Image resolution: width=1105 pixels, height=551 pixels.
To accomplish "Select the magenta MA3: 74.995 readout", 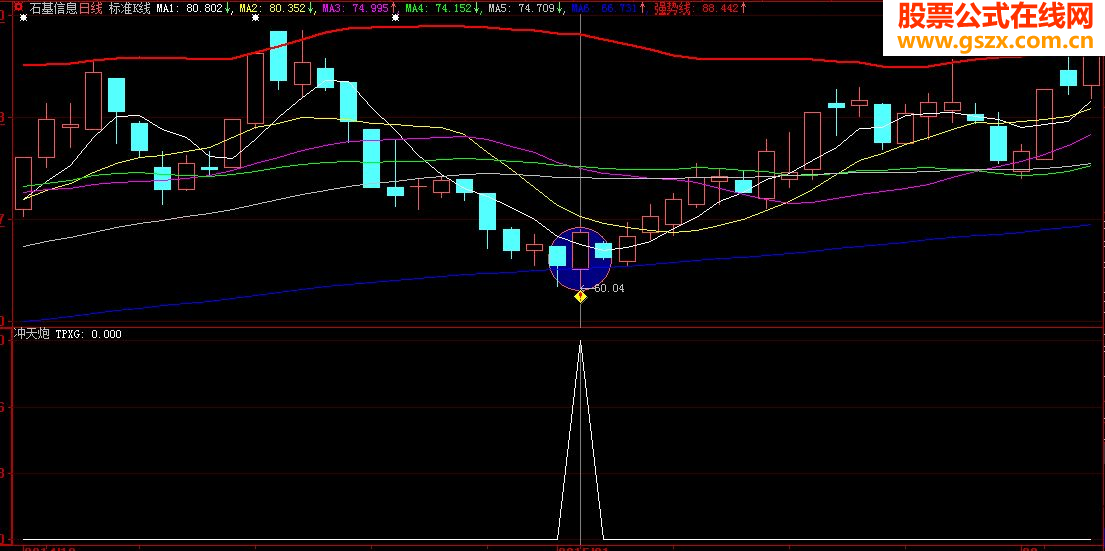I will click(x=354, y=8).
